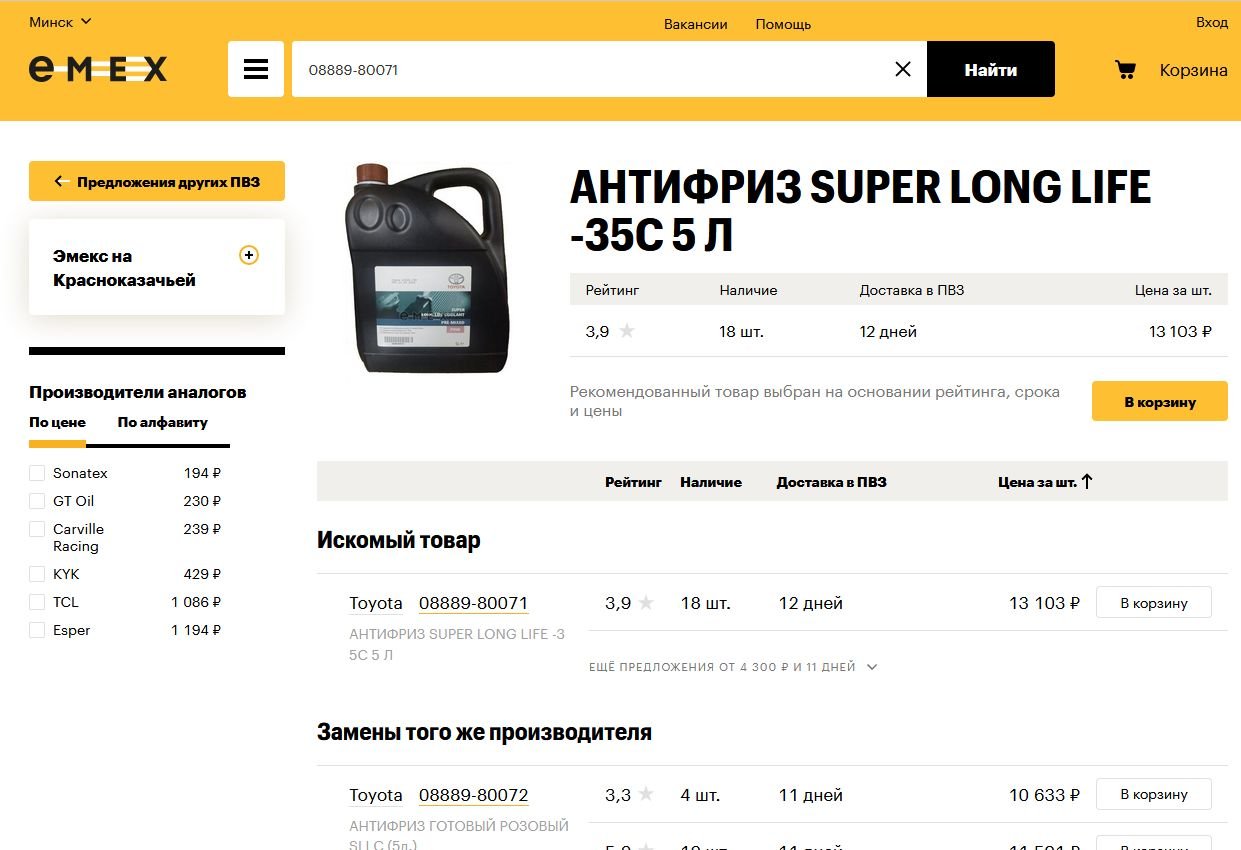
Task: Click the Sonatex price 194 ₽
Action: tap(202, 473)
